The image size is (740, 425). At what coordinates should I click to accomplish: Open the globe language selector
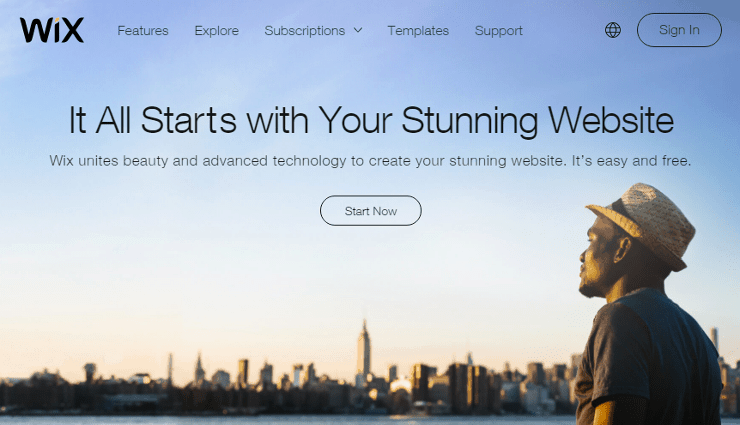613,30
